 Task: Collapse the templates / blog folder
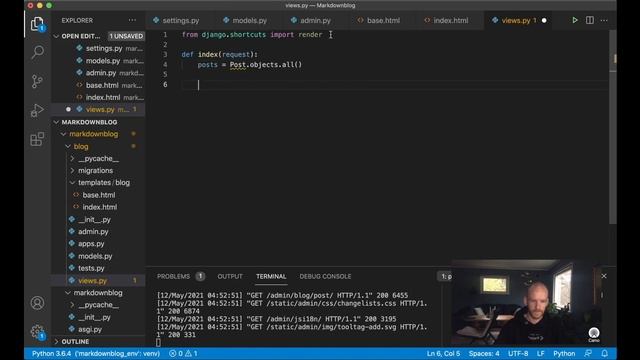coord(72,182)
